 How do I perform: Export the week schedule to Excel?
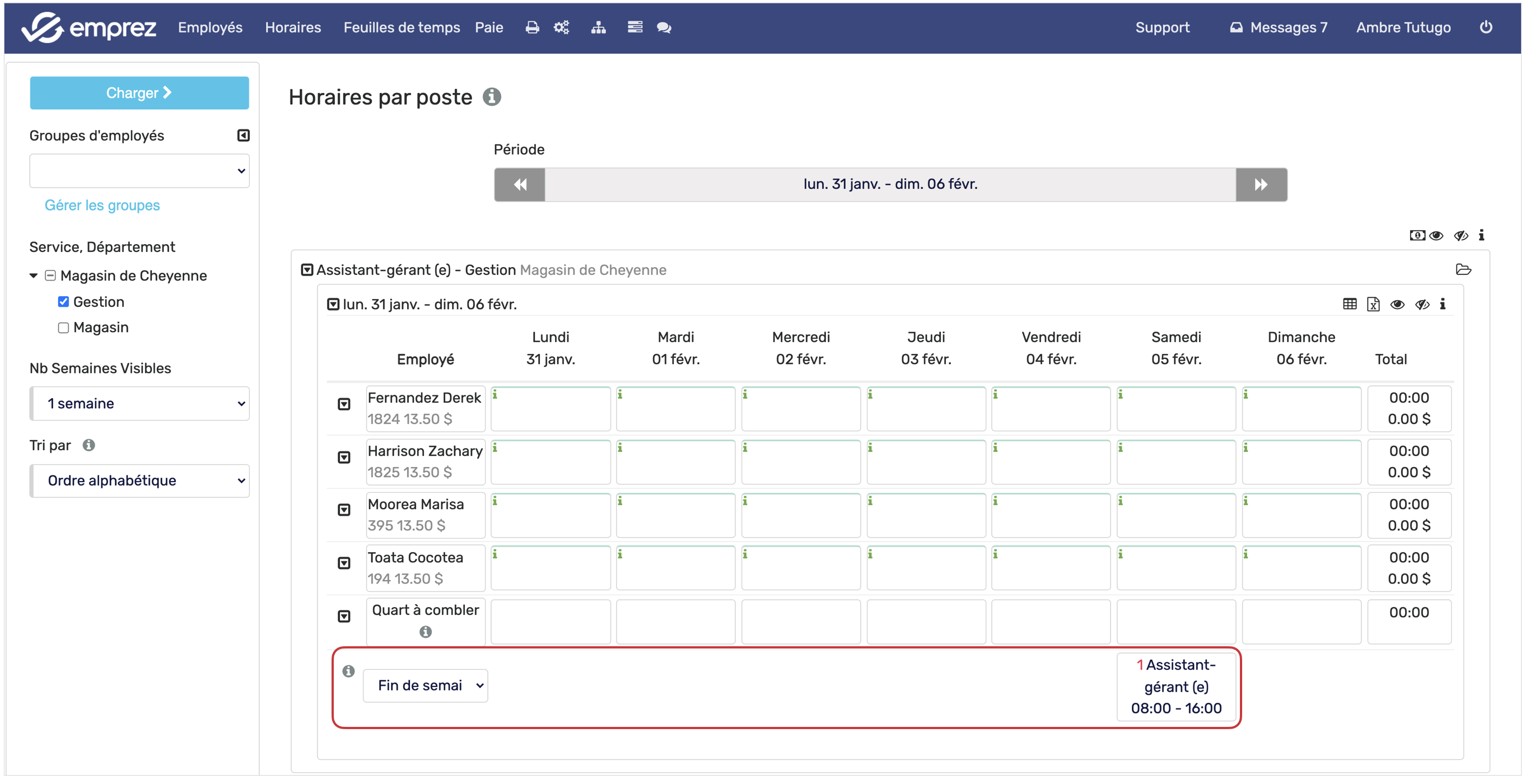[x=1373, y=304]
